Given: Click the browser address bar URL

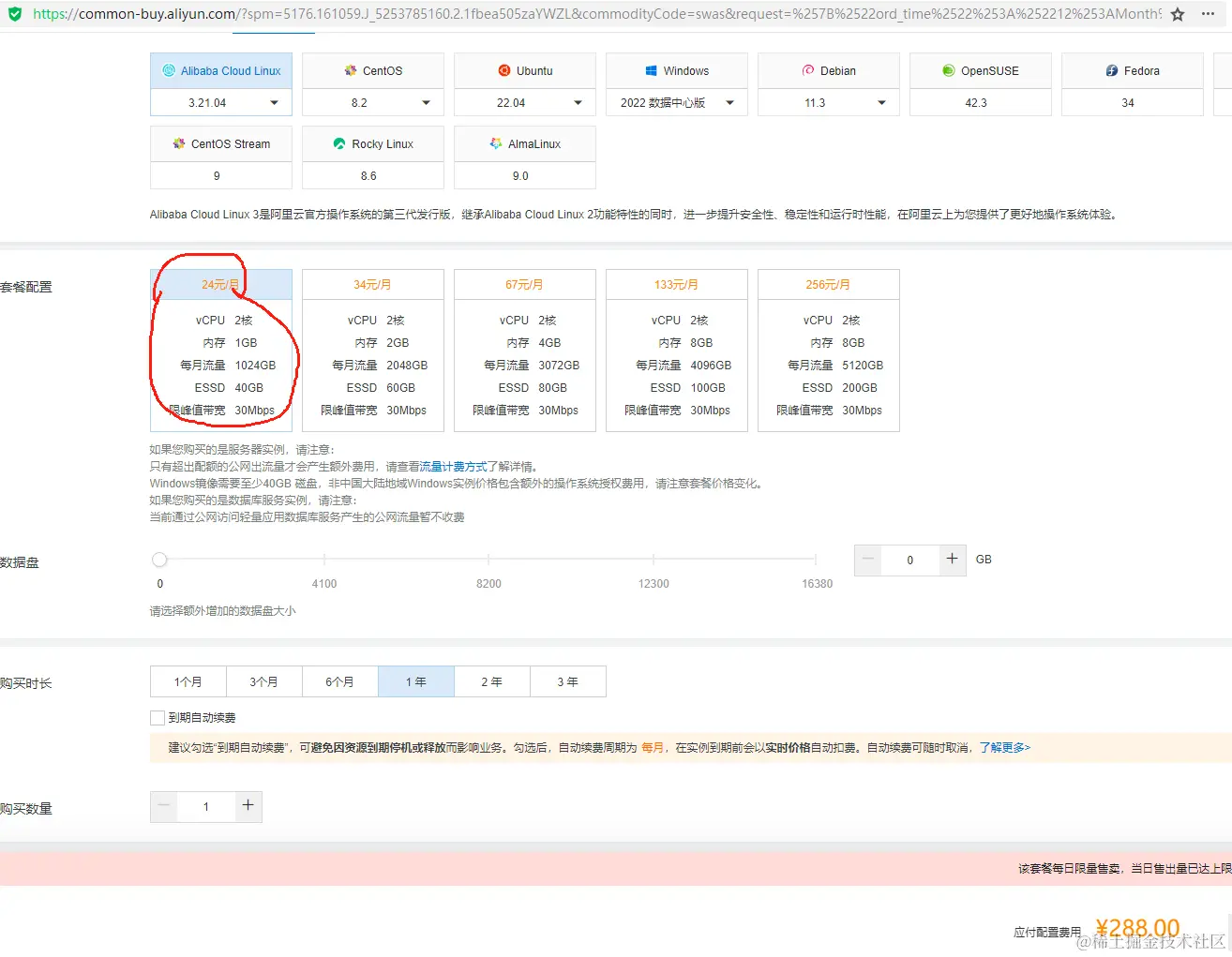Looking at the screenshot, I should [596, 14].
